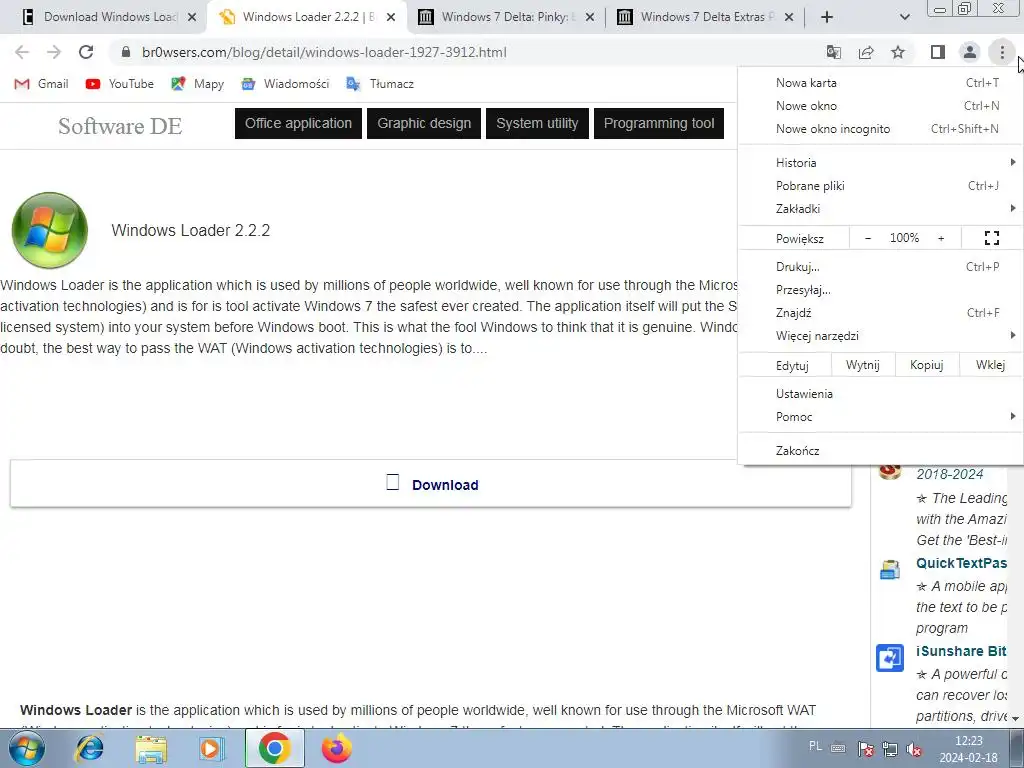Toggle fullscreen mode icon
The image size is (1024, 768).
tap(991, 238)
